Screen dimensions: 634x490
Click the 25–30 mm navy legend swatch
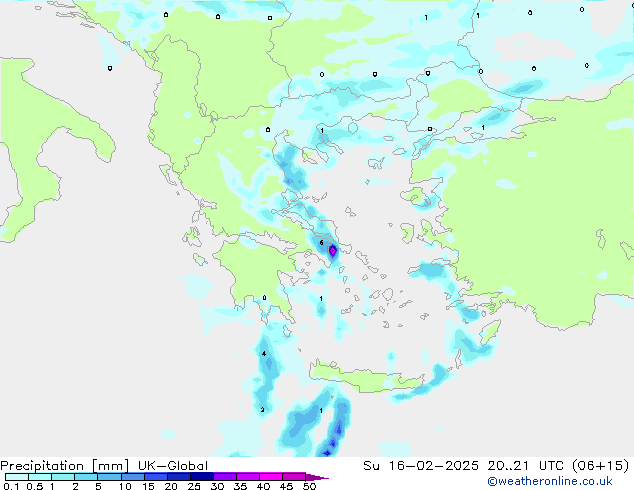coord(201,477)
